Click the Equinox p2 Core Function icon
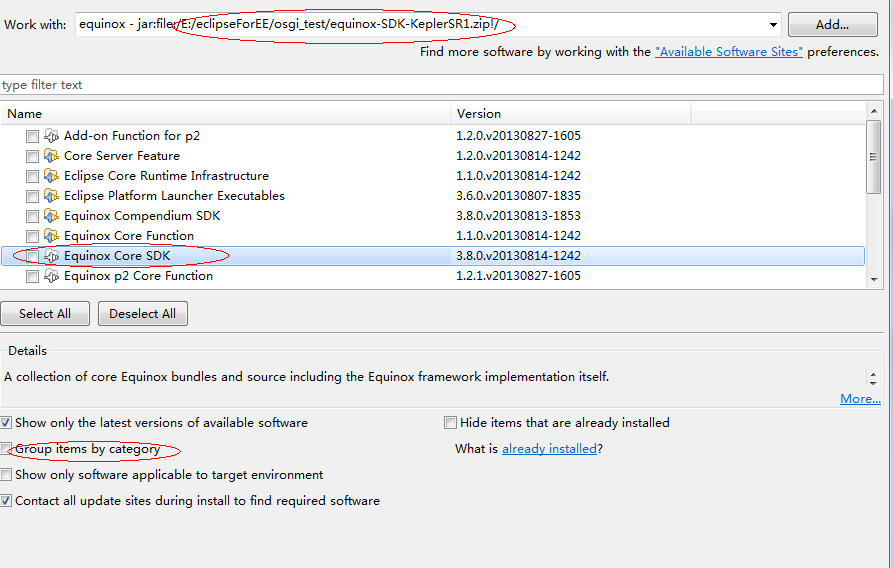Viewport: 893px width, 568px height. pos(52,276)
